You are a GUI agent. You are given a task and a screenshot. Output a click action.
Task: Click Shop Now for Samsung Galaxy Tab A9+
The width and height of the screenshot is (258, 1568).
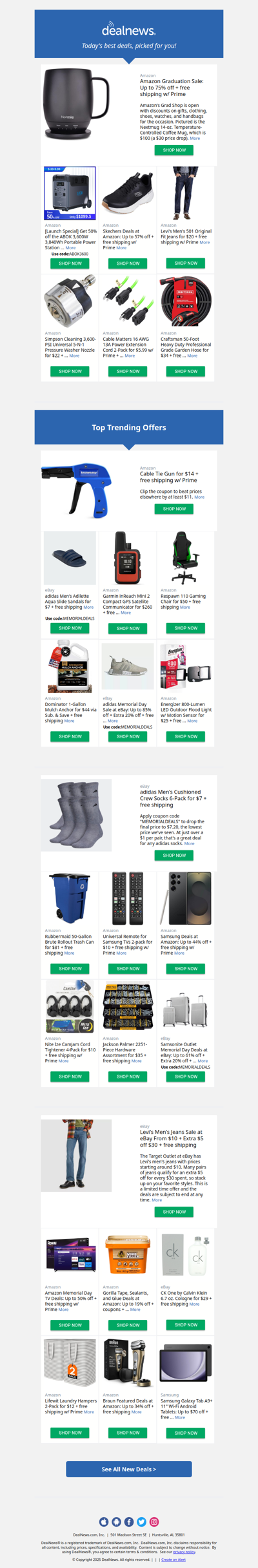coord(186,1433)
